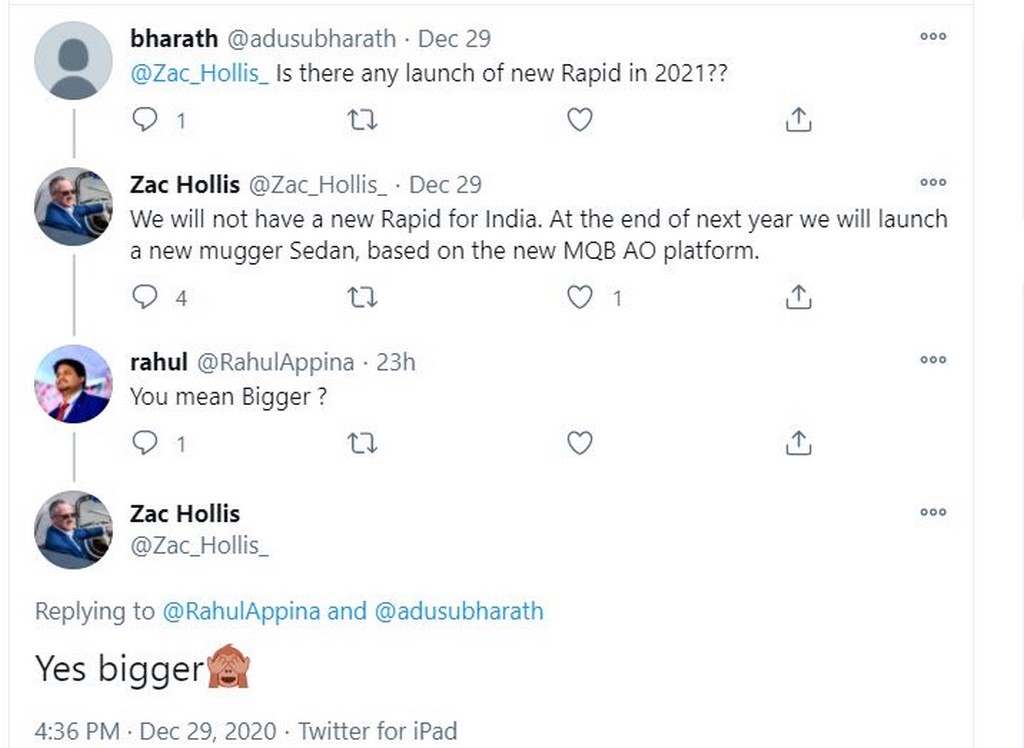Share Zac Hollis's MQB AO platform tweet

pyautogui.click(x=798, y=297)
